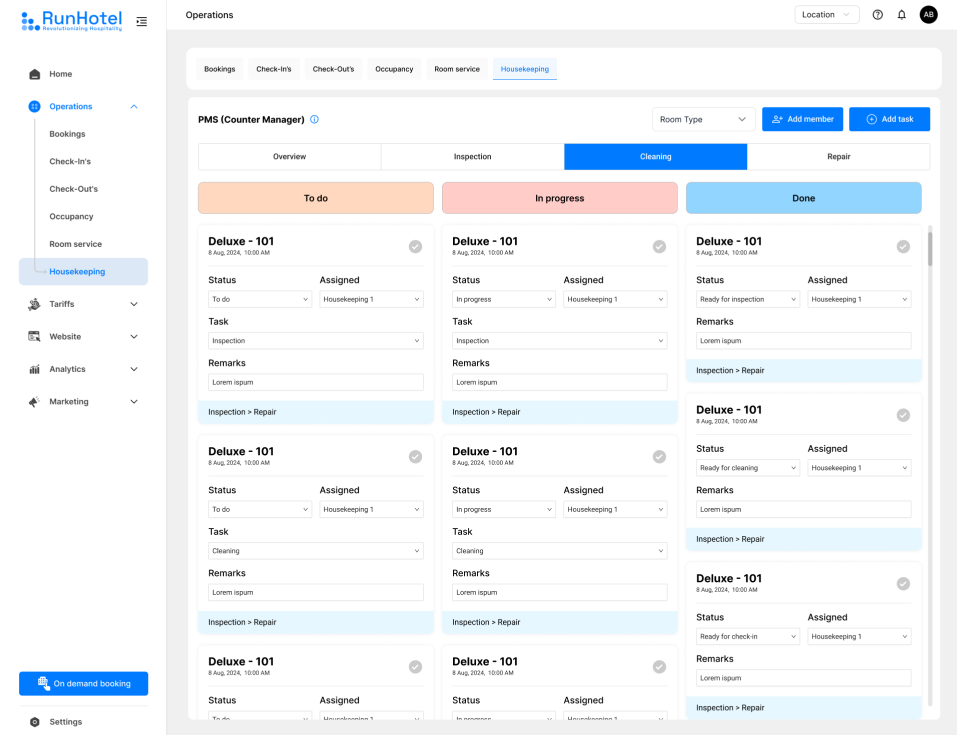
Task: Click Remarks field on first To do card
Action: [x=316, y=382]
